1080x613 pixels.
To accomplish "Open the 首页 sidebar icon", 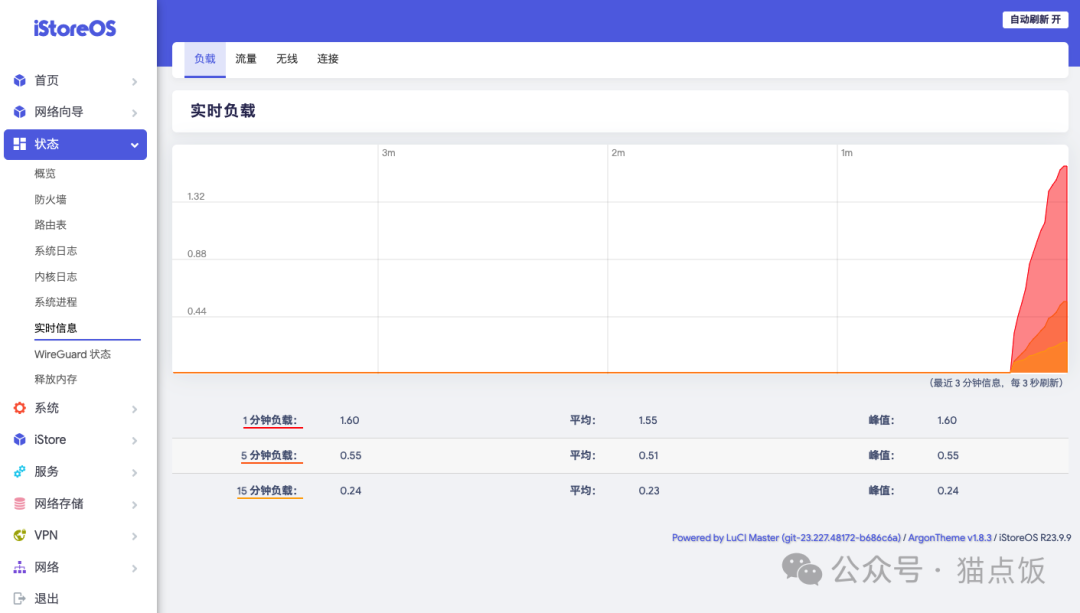I will (18, 81).
